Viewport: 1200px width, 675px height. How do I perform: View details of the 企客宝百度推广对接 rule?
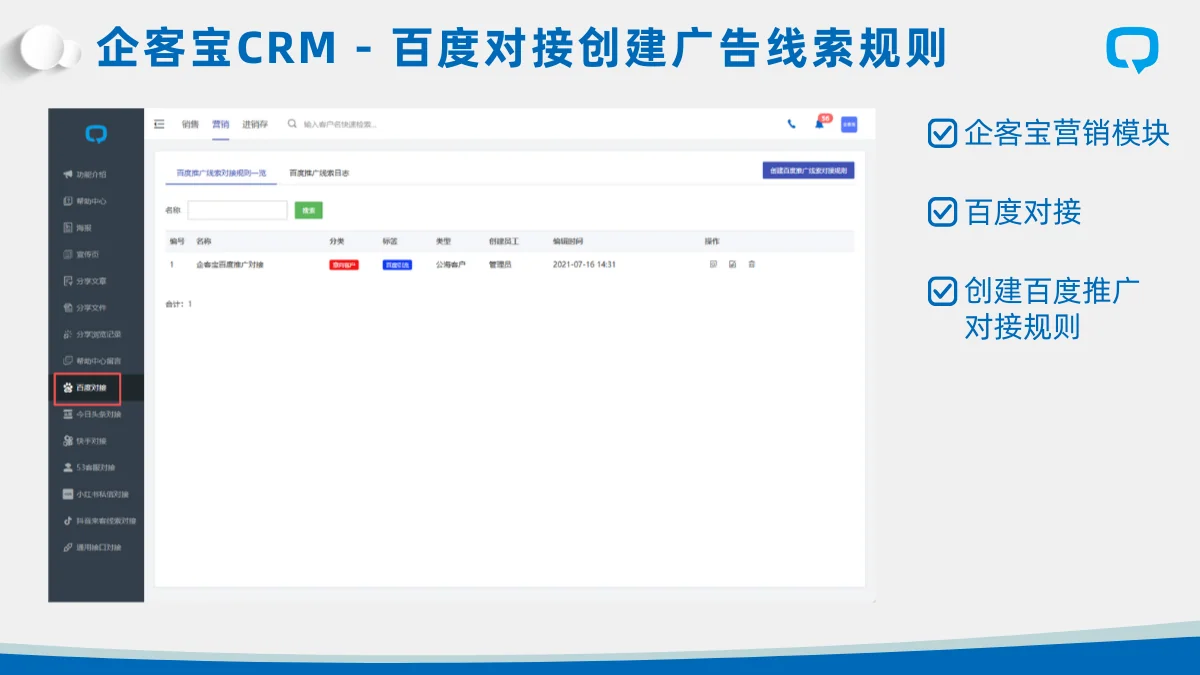[713, 264]
